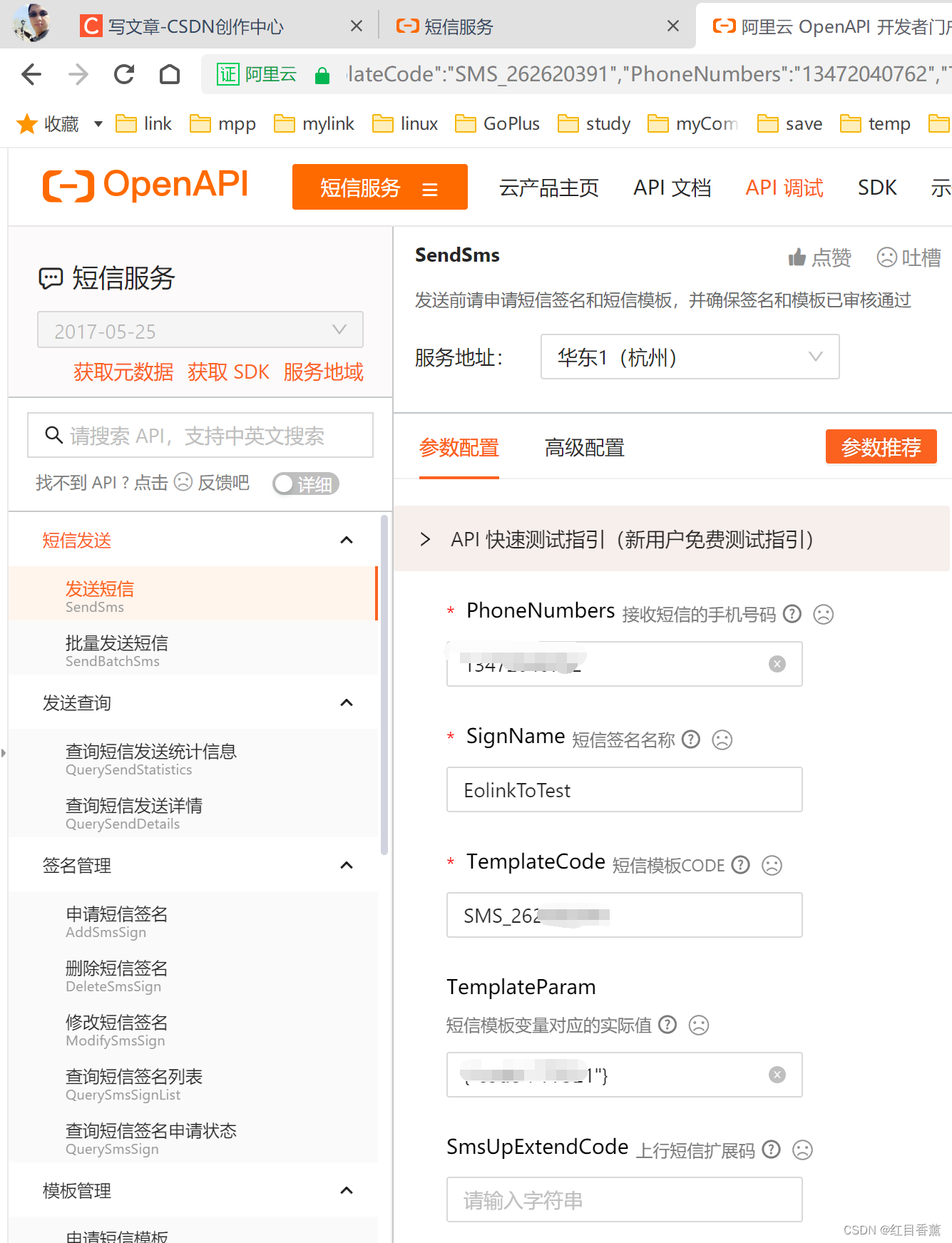Click the 获取元数据 link
The width and height of the screenshot is (952, 1243).
[123, 372]
